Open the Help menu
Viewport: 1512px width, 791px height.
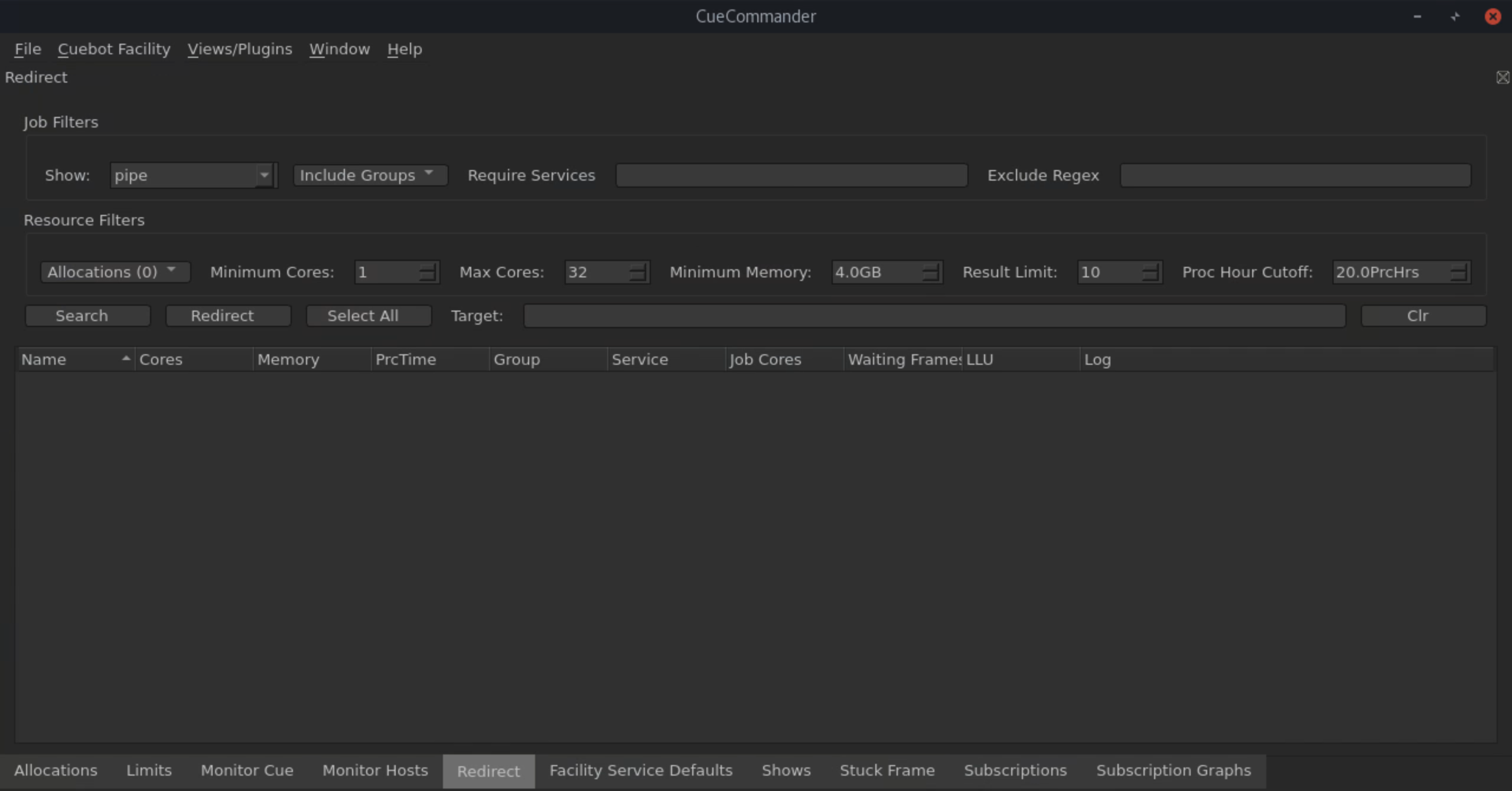(x=405, y=49)
